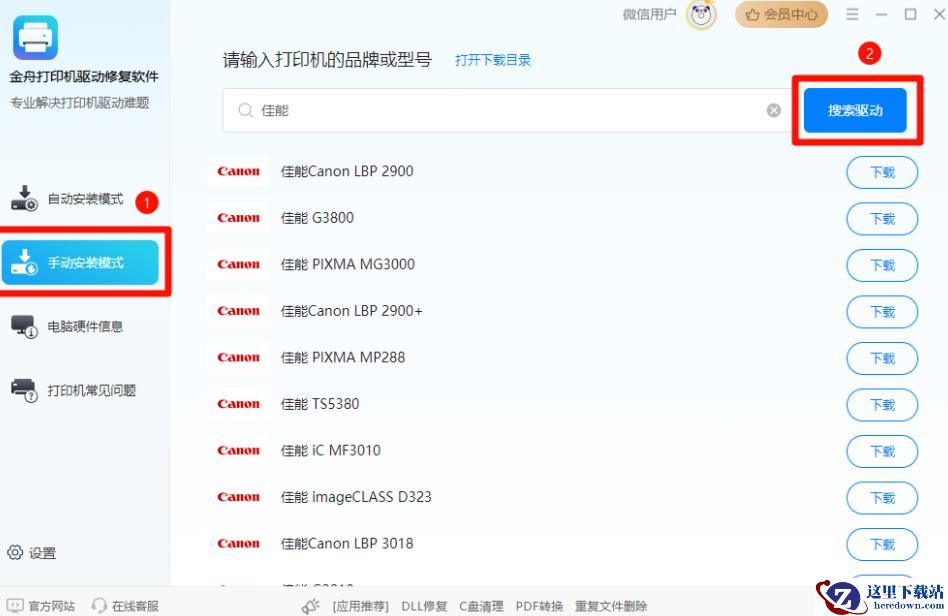Open 打印机常见问题 in the sidebar
The width and height of the screenshot is (948, 616).
80,390
